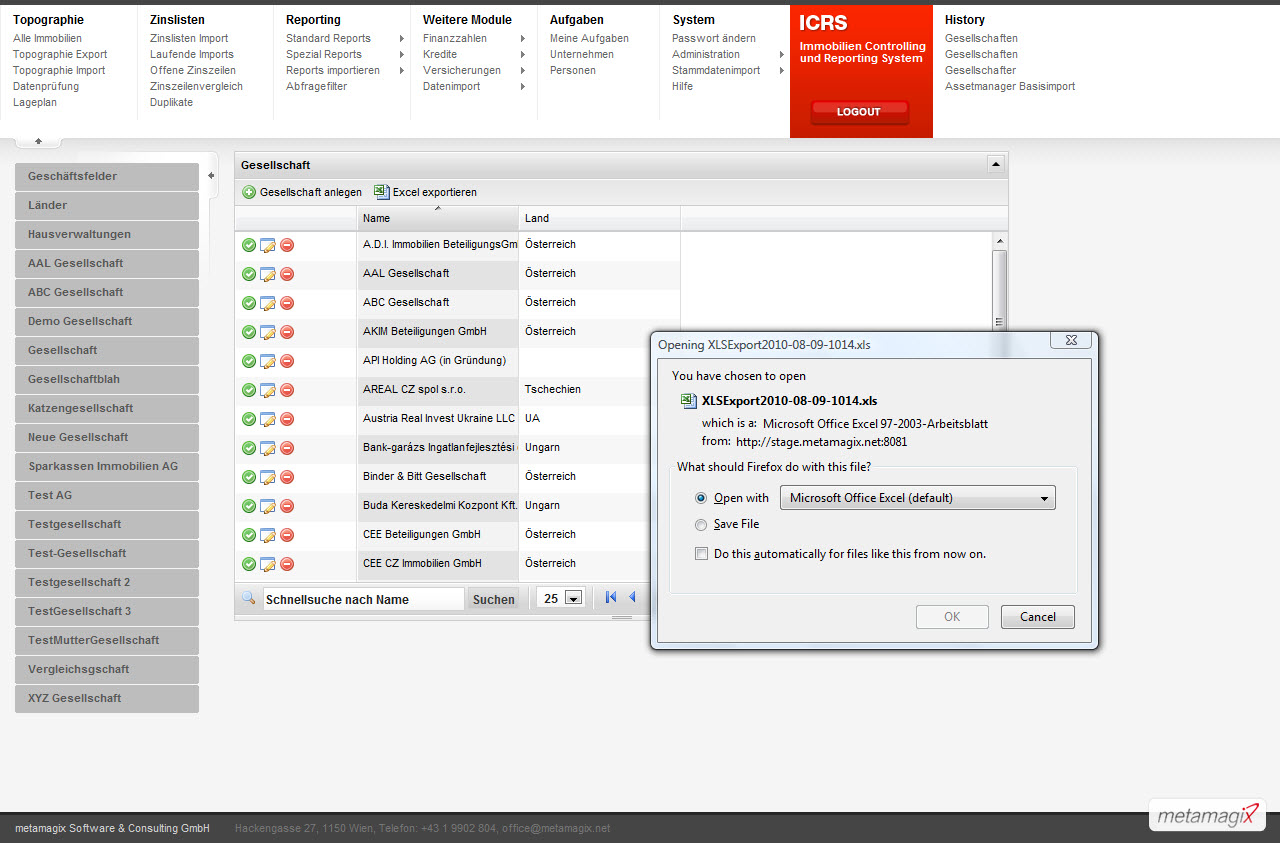This screenshot has height=843, width=1280.
Task: Close the Opening XLSExport dialog
Action: [x=1070, y=341]
